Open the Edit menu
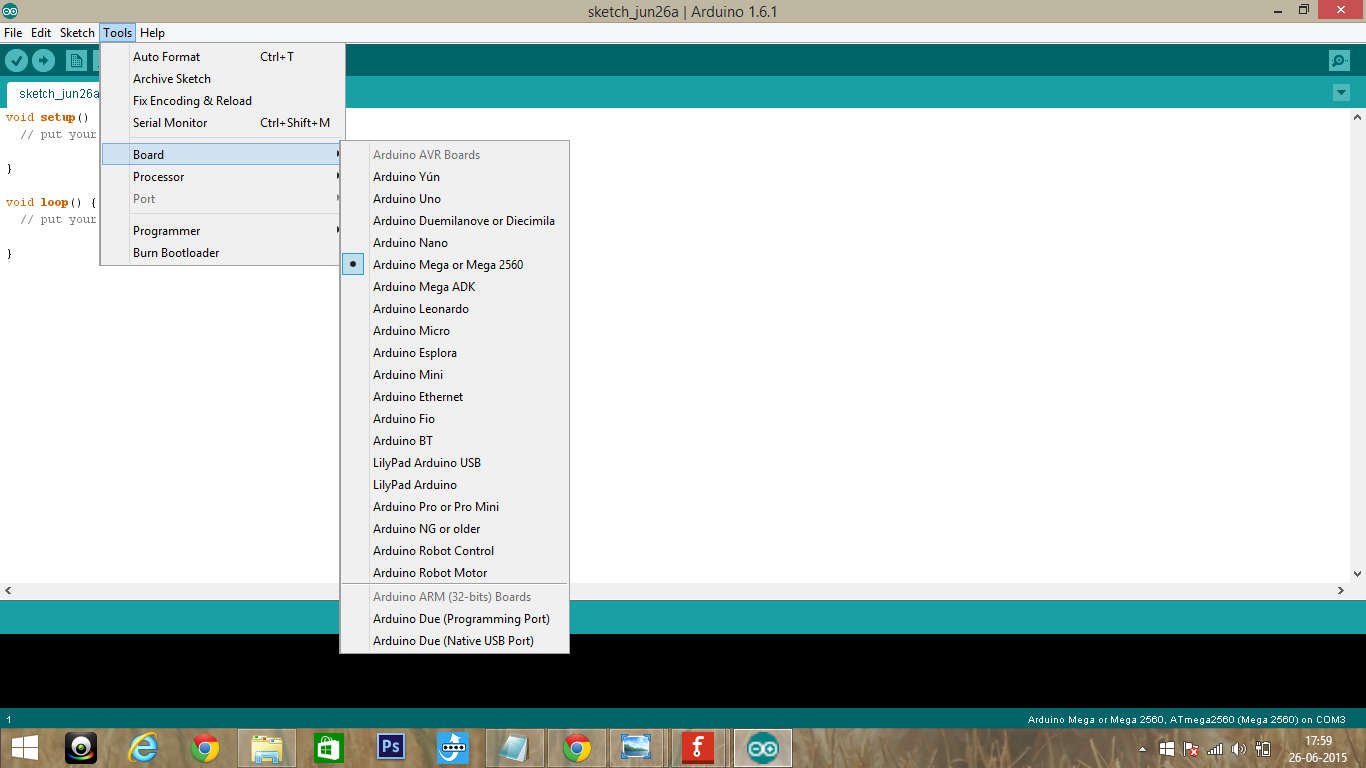 pyautogui.click(x=41, y=33)
